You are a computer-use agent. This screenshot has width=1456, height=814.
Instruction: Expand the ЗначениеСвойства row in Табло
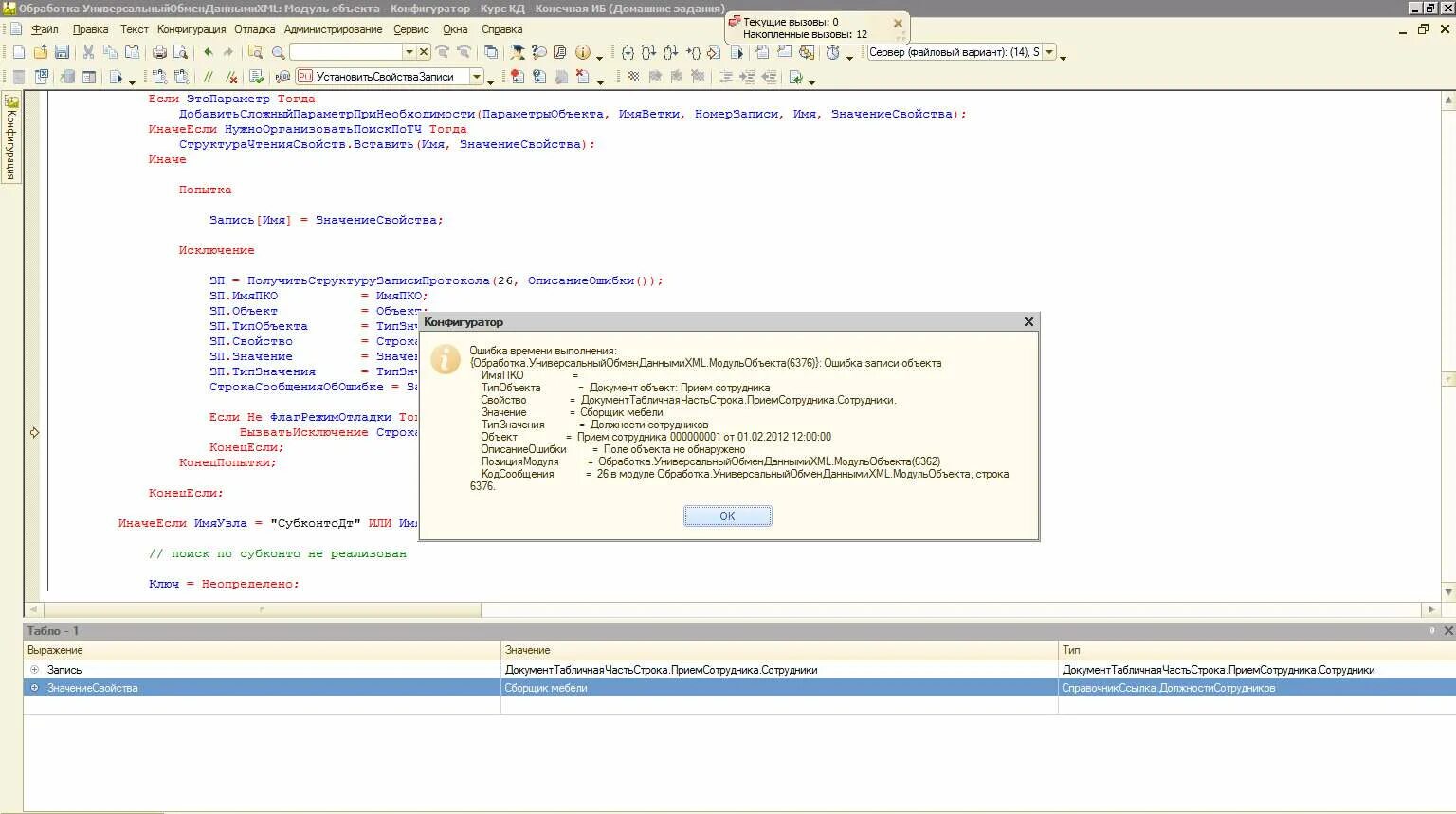(35, 688)
